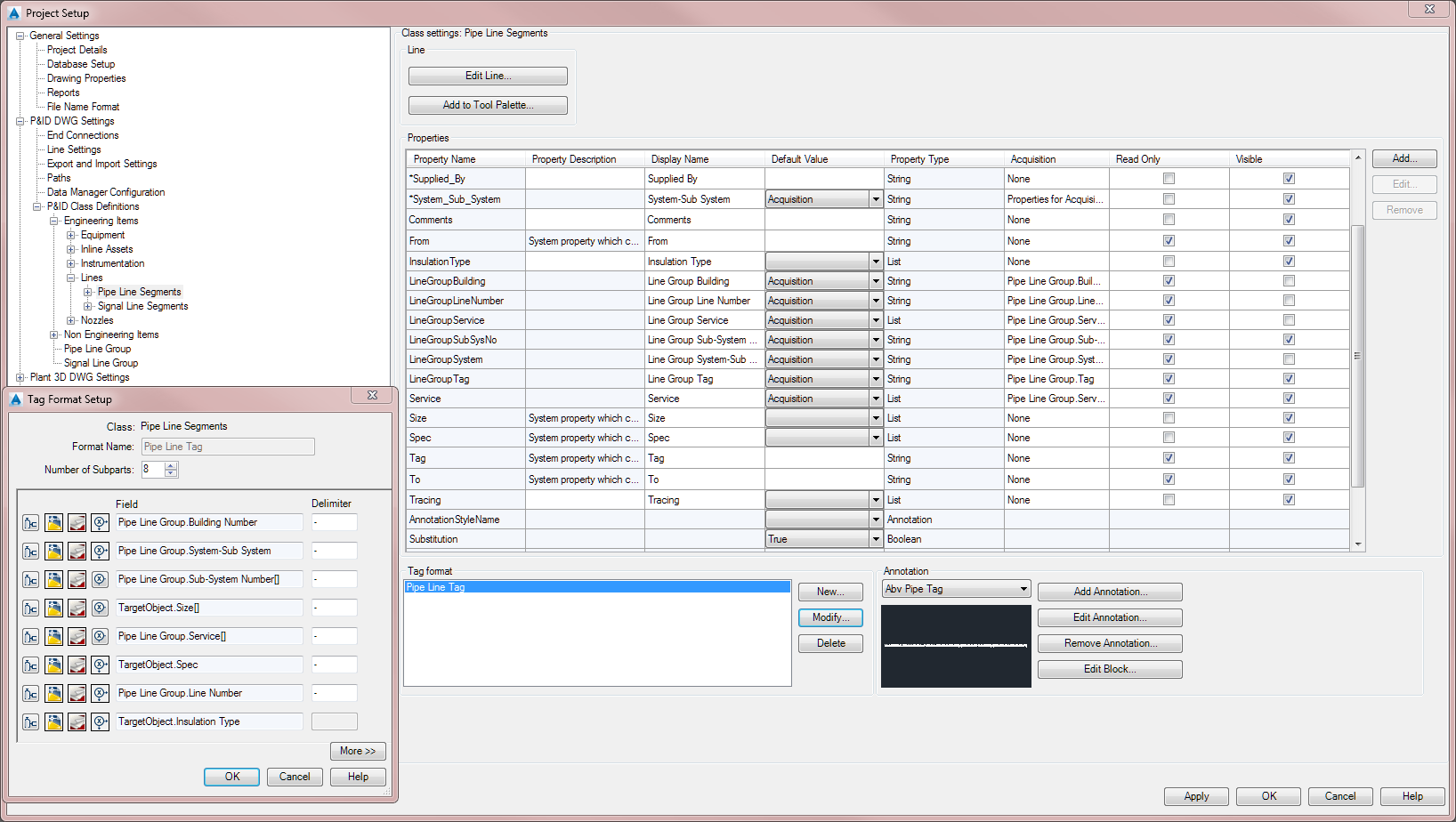Screen dimensions: 1456x822
Task: Select the Signal Line Segments tree item
Action: (x=142, y=305)
